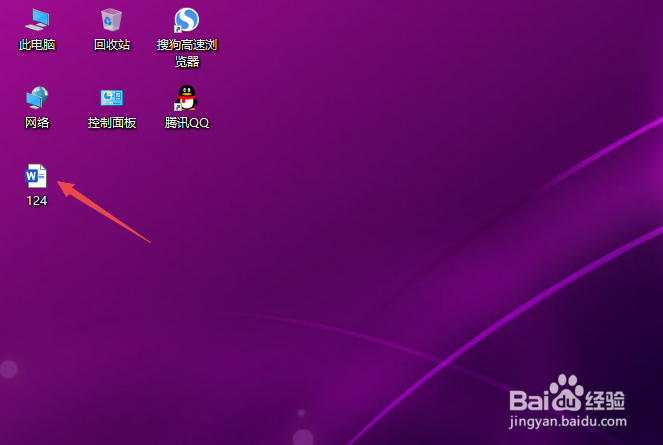Click the 搜狗高速浏览器 text label
The height and width of the screenshot is (445, 663).
(x=187, y=53)
